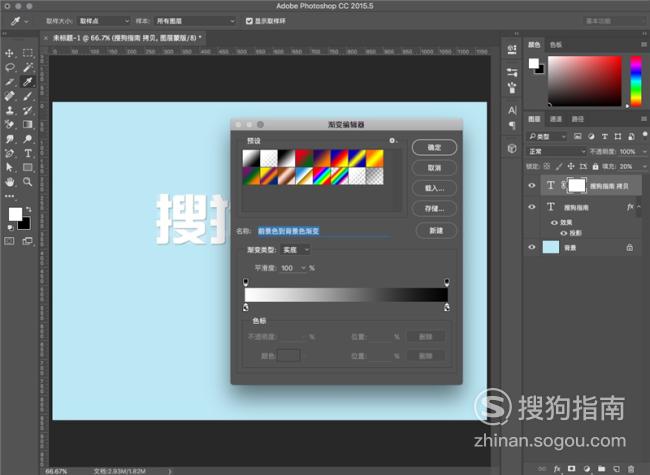Pick a hue on the rainbow hue slider

(x=635, y=82)
